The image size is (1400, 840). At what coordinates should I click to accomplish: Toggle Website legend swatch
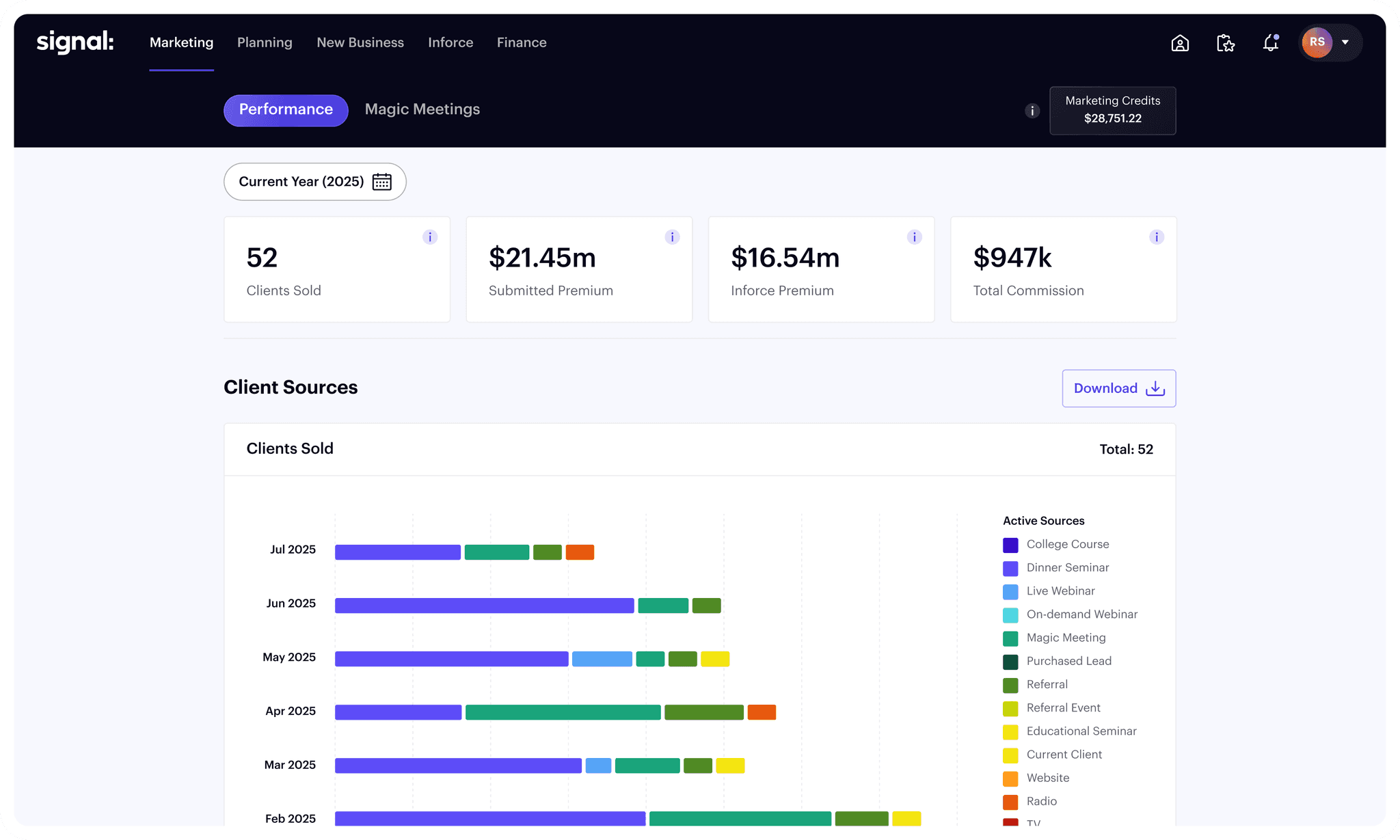(x=1010, y=778)
